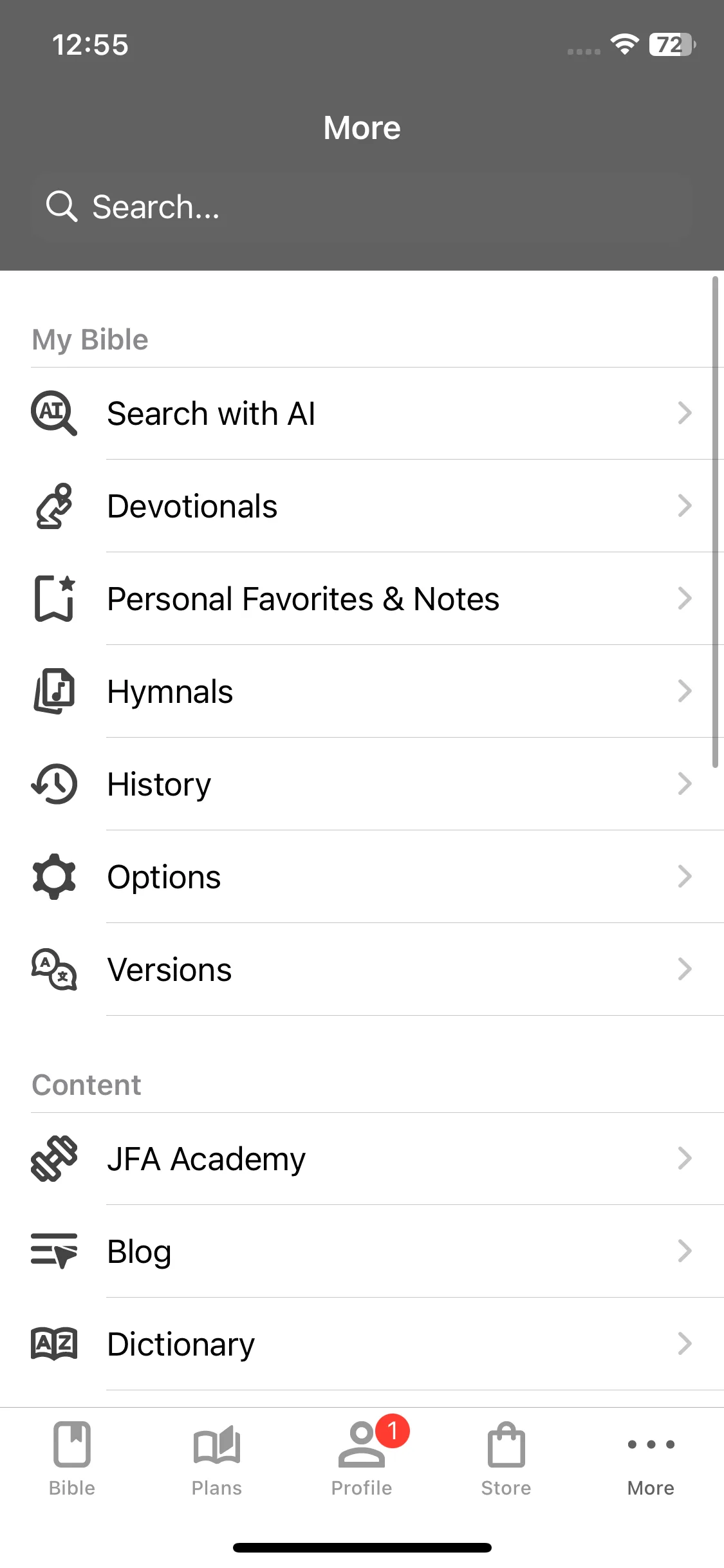The image size is (724, 1568).
Task: Go to the Store tab
Action: click(506, 1459)
